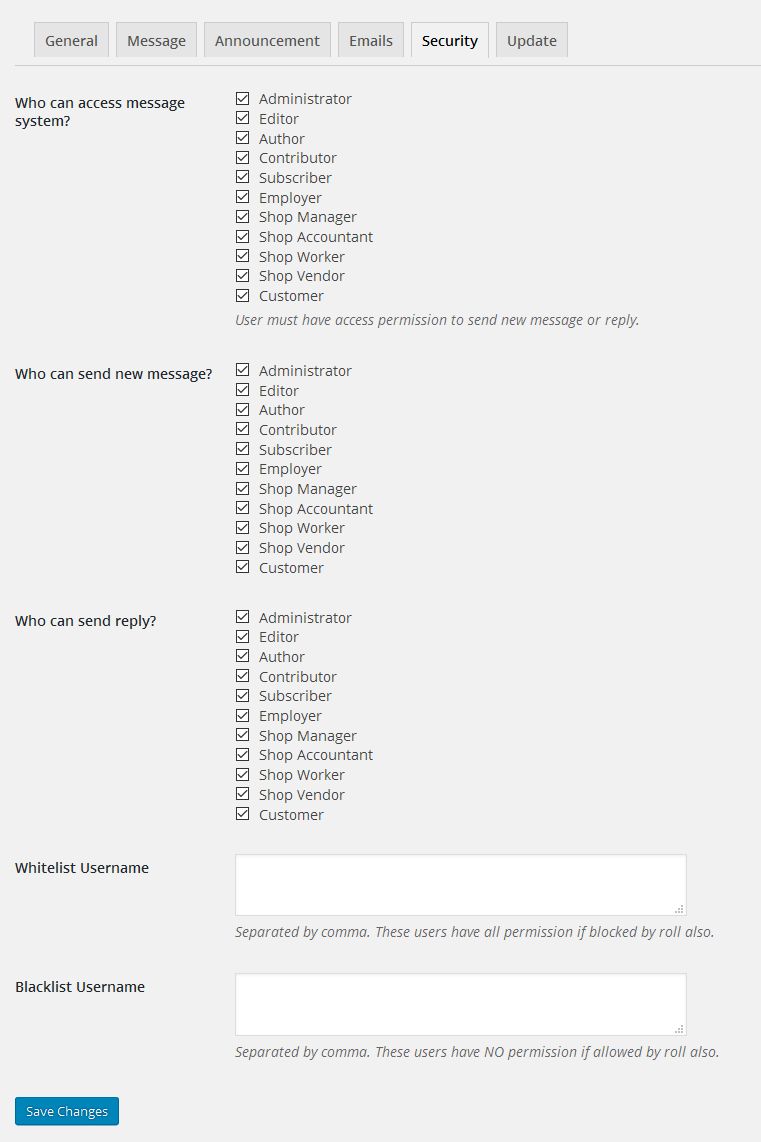Screen dimensions: 761x1142
Task: Uncheck Shop Accountant under send reply
Action: 242,754
